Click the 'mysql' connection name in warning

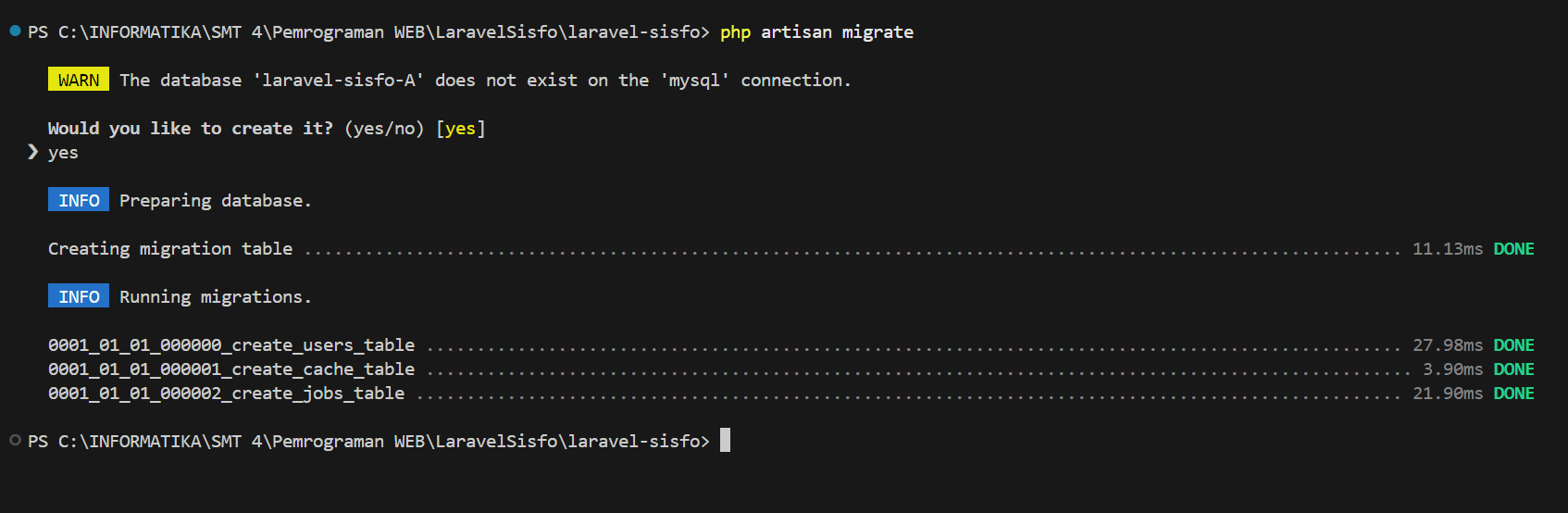coord(694,80)
